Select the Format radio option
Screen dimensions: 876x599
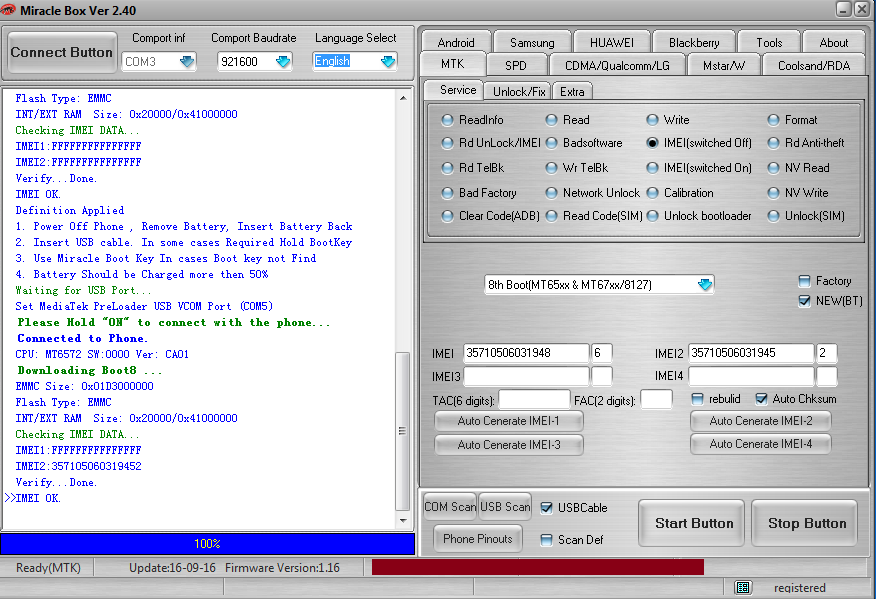click(x=773, y=120)
